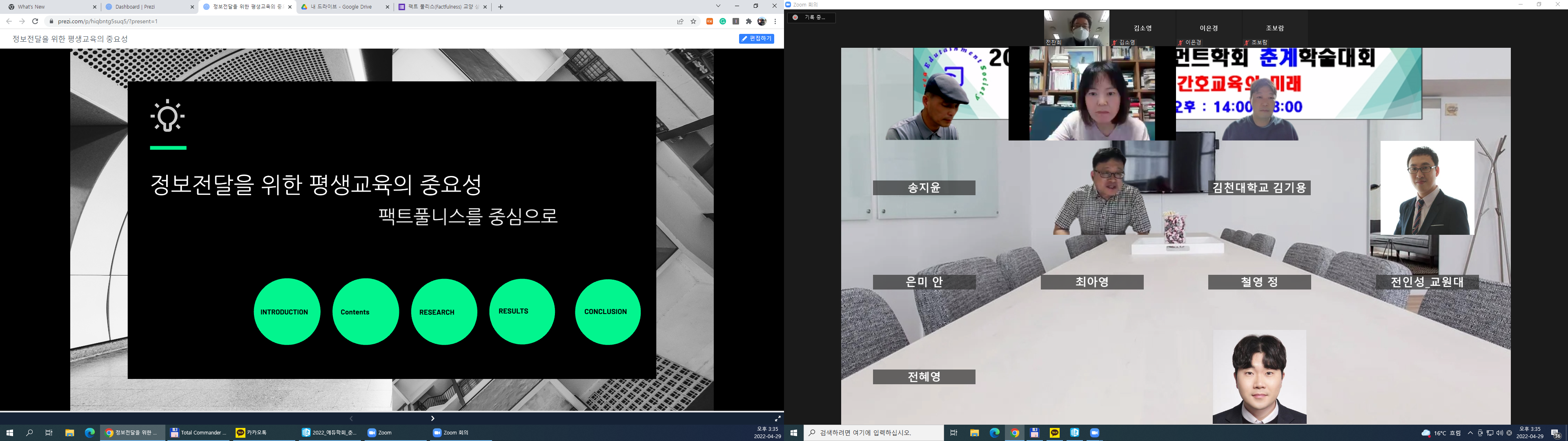Screen dimensions: 1568x441
Task: Open the Chrome three-dot menu
Action: click(x=775, y=21)
